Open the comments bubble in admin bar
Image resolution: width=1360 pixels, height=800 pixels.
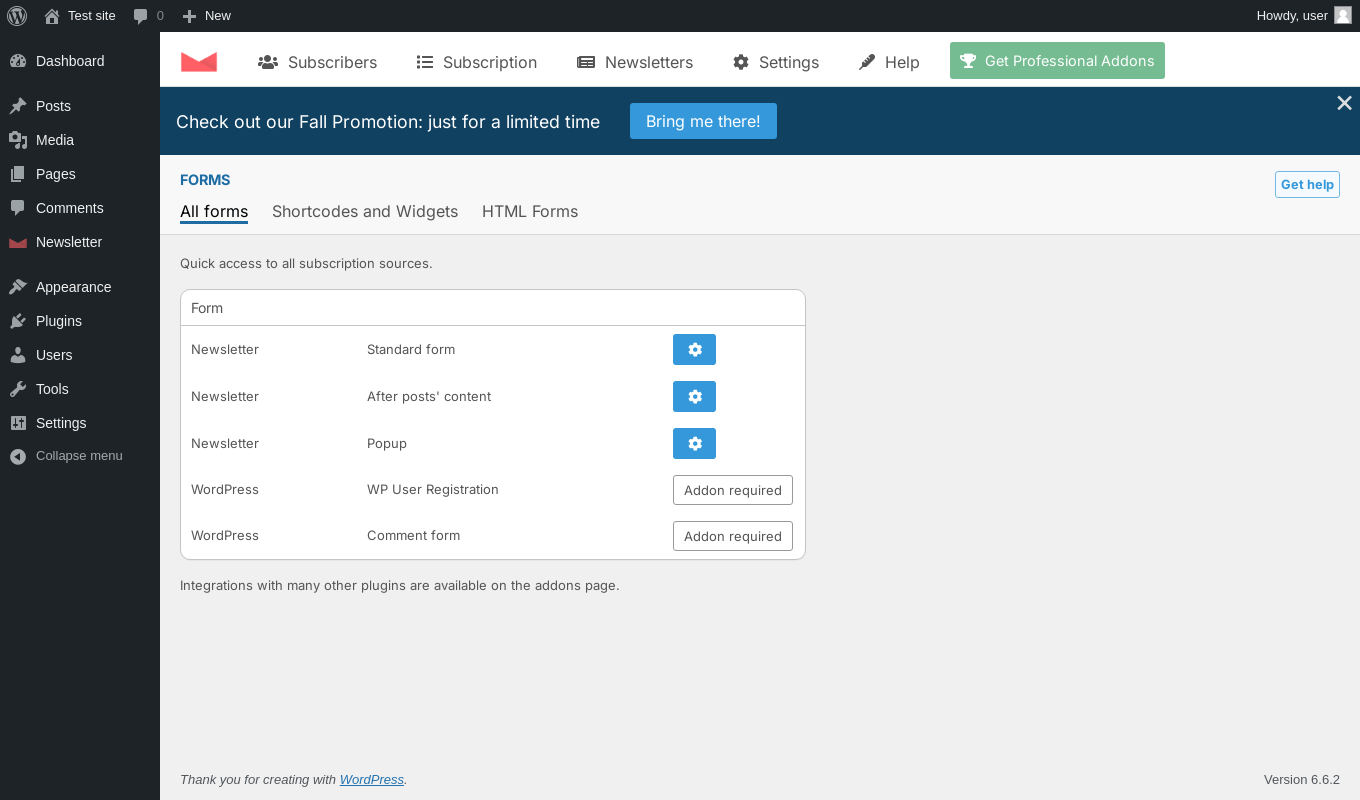(148, 15)
